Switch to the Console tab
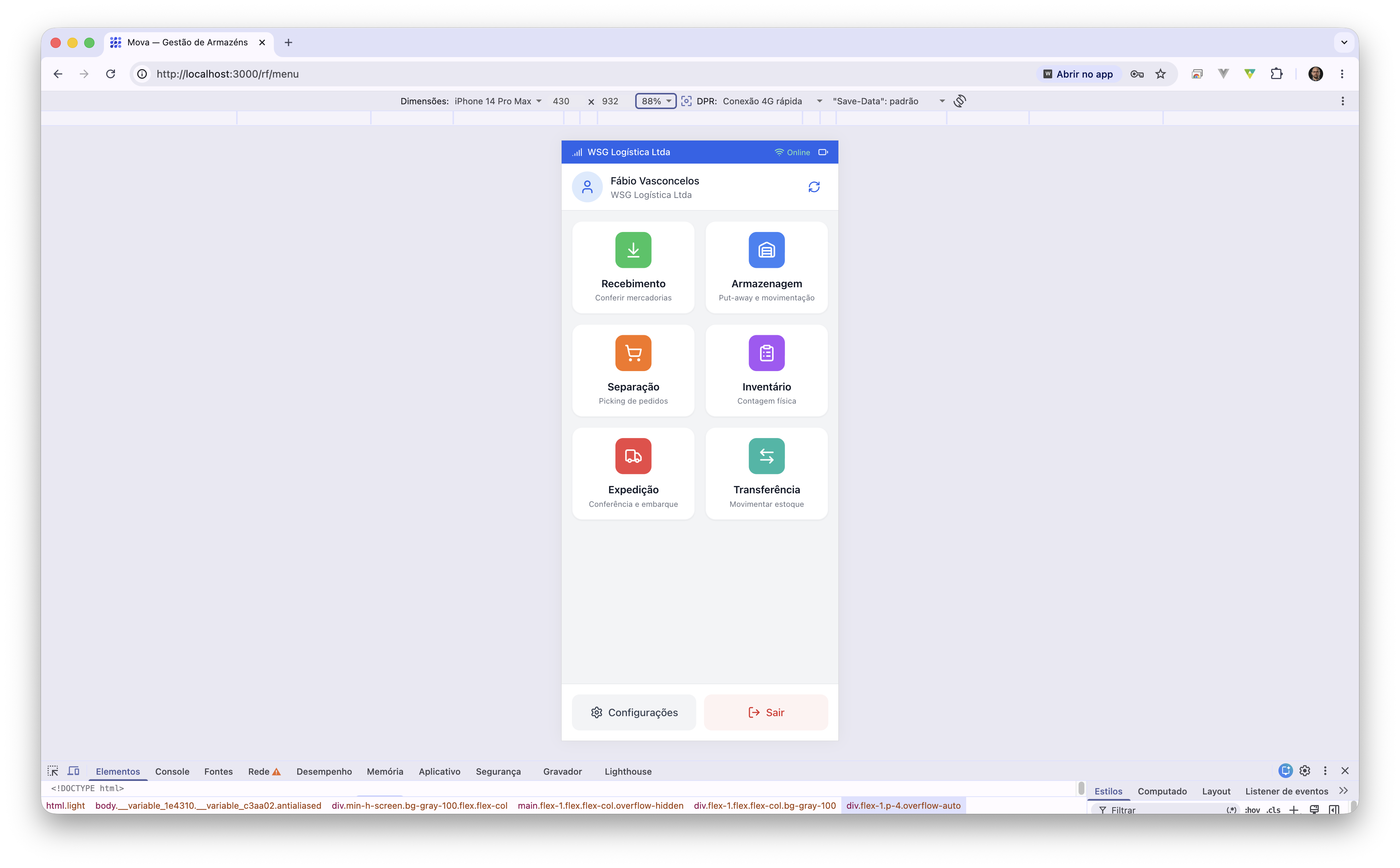1400x868 pixels. [x=172, y=771]
